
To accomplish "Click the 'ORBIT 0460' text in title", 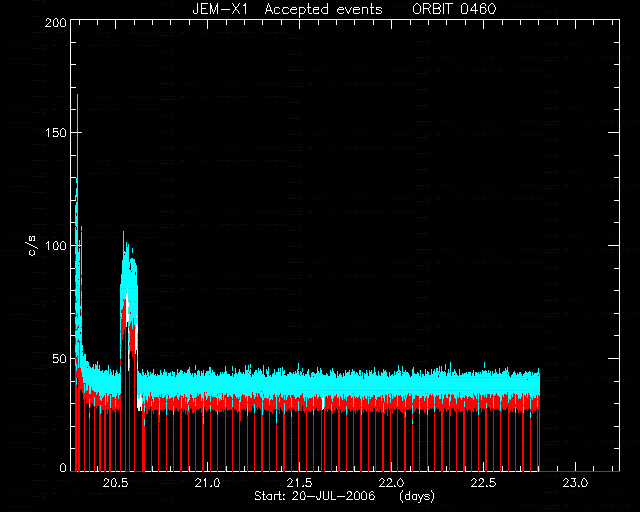I will (454, 9).
